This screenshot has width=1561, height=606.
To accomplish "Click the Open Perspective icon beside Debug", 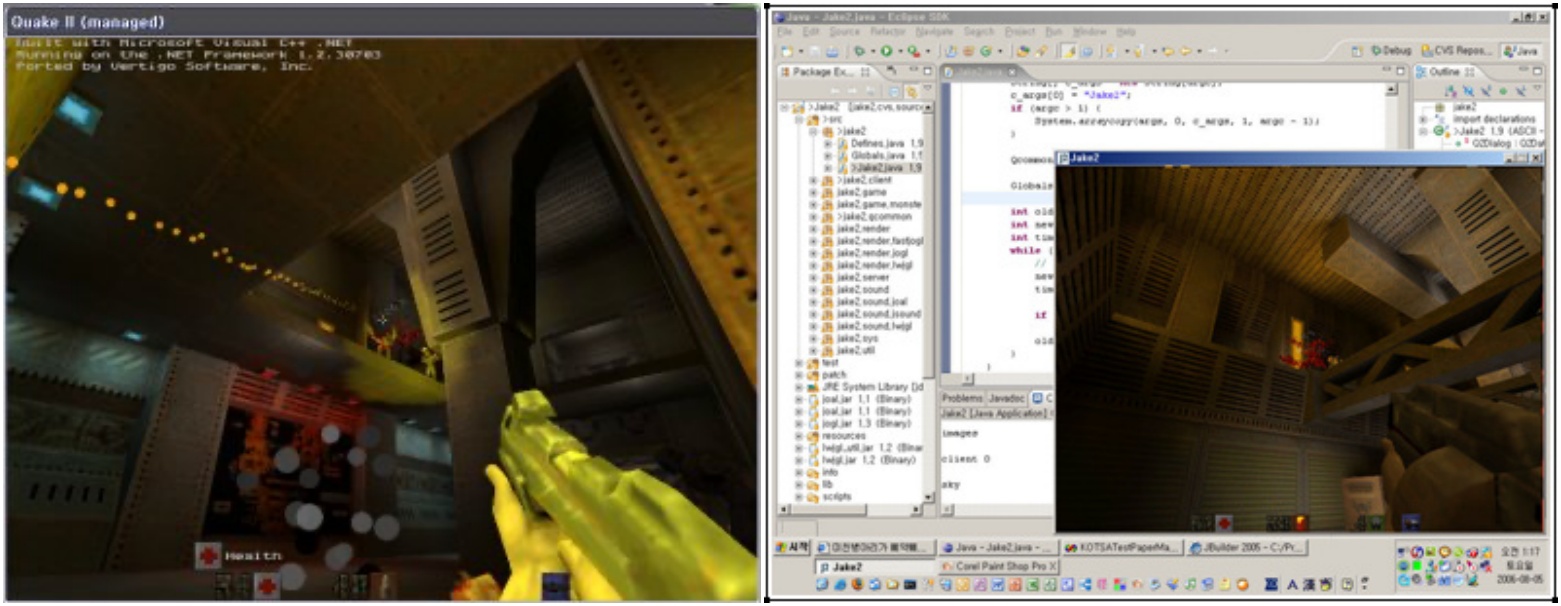I will pyautogui.click(x=1357, y=50).
